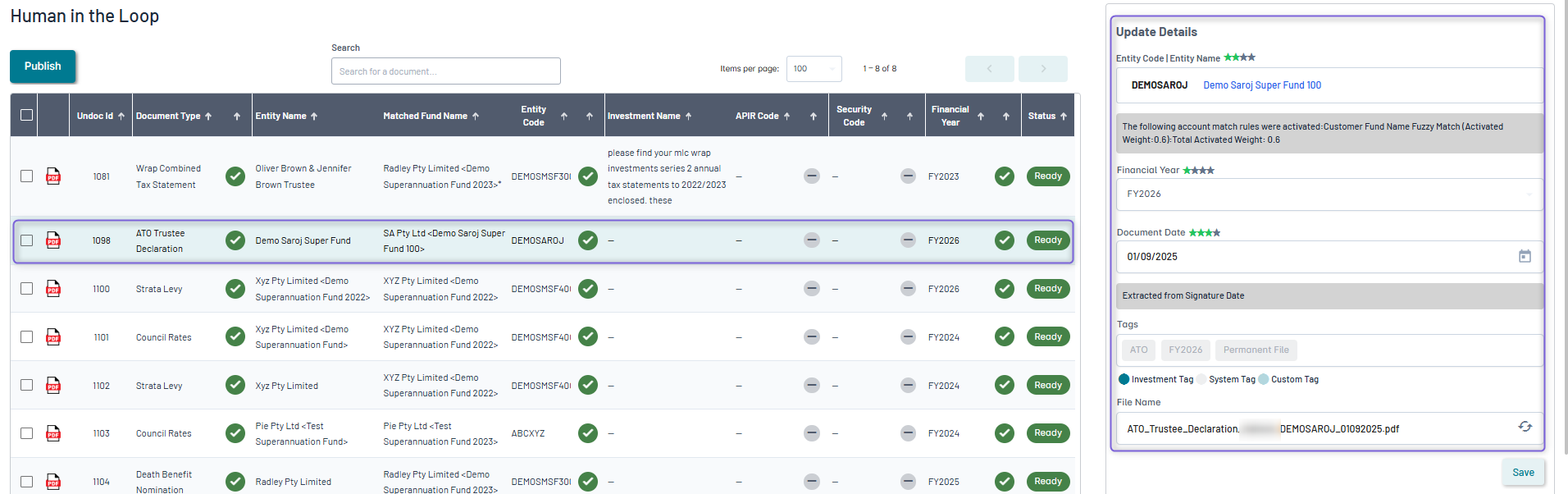The height and width of the screenshot is (494, 1568).
Task: Select Oliver Brown & Jennifer Brown Trustee cell
Action: [303, 176]
